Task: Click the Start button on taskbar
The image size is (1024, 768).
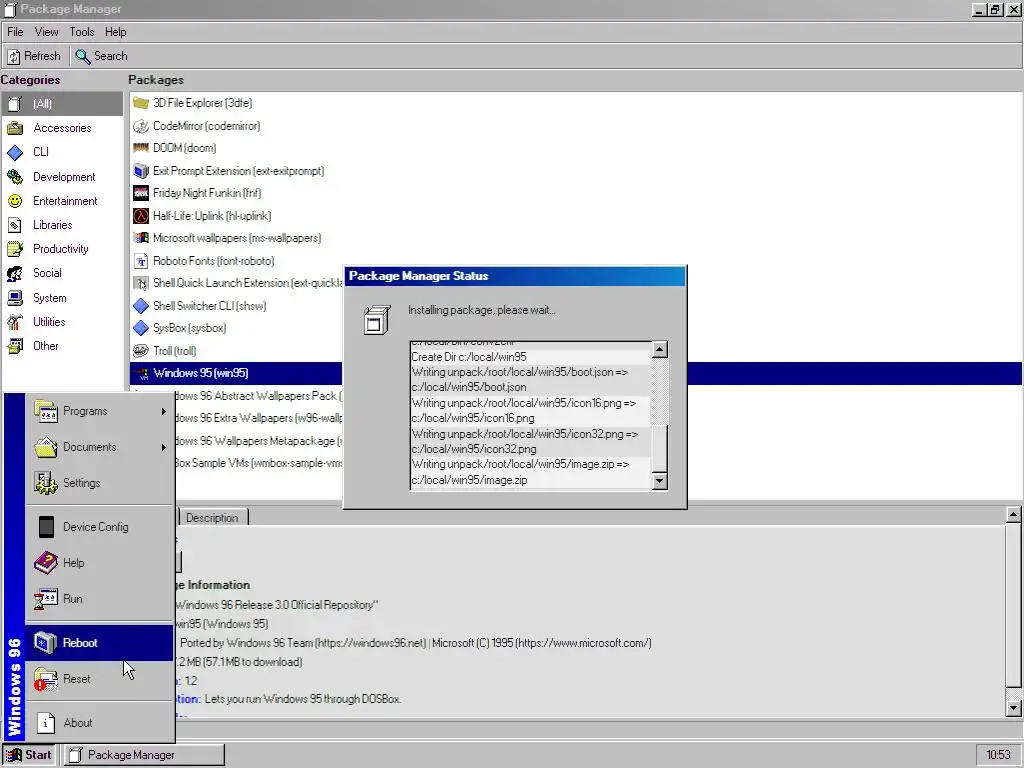Action: click(x=29, y=755)
